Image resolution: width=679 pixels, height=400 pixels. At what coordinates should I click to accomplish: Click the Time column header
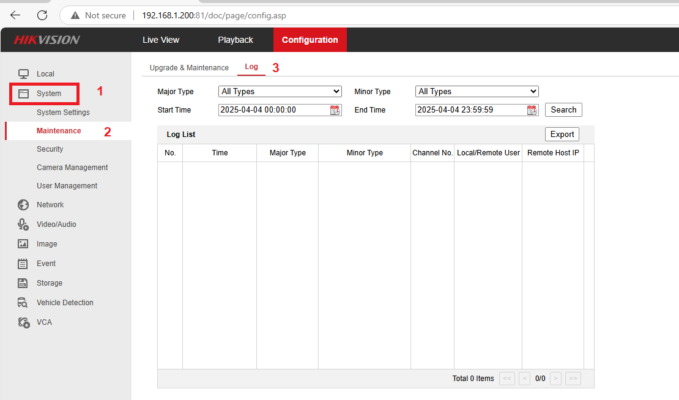click(220, 153)
